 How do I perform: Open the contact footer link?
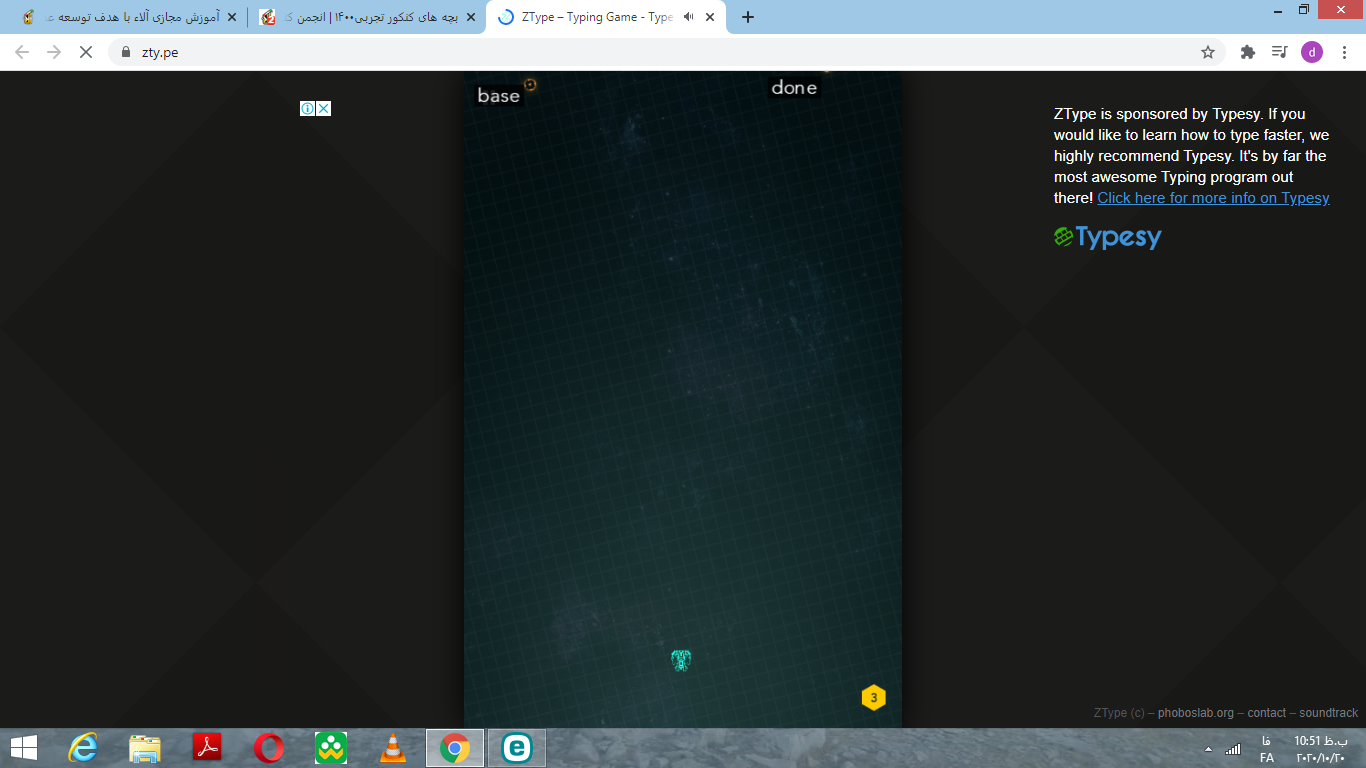click(1267, 713)
